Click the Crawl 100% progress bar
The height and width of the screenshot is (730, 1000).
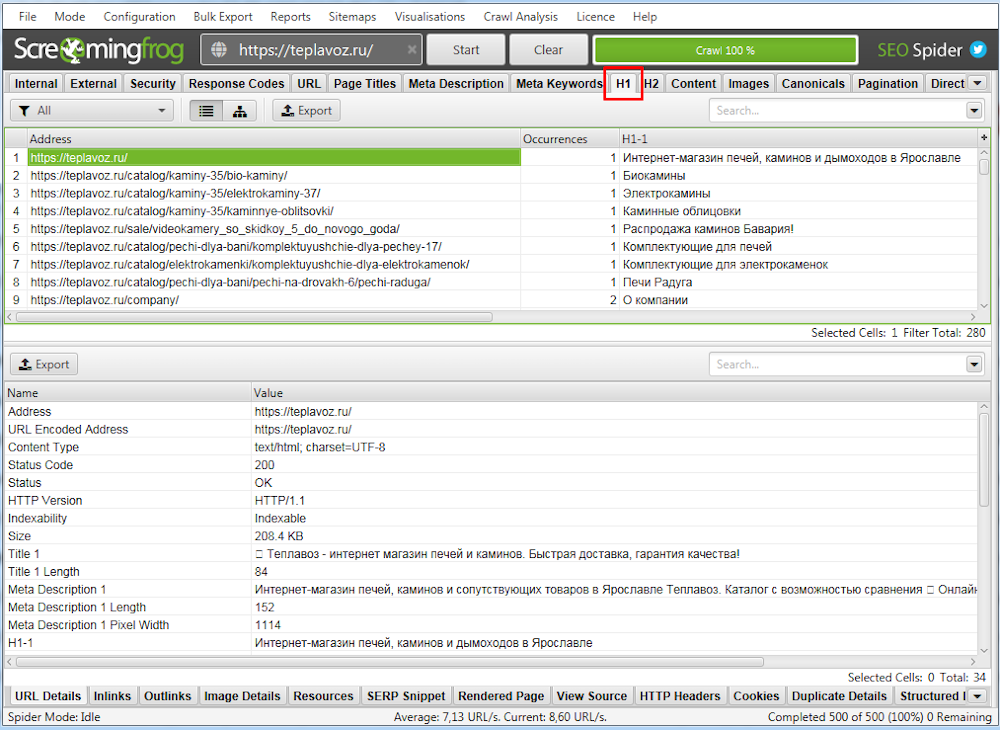(725, 50)
